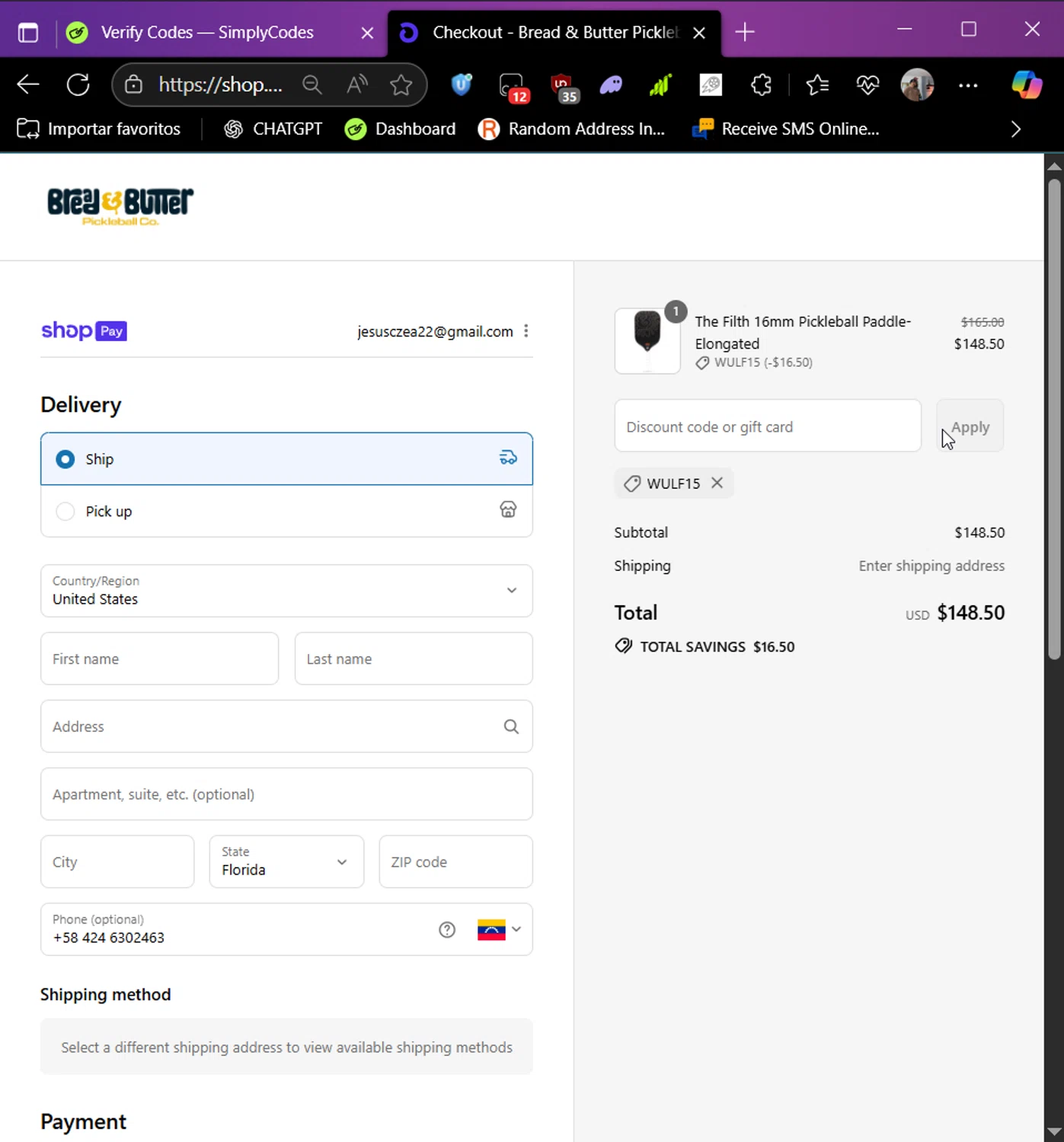
Task: Click the pickleball paddle product thumbnail
Action: point(647,341)
